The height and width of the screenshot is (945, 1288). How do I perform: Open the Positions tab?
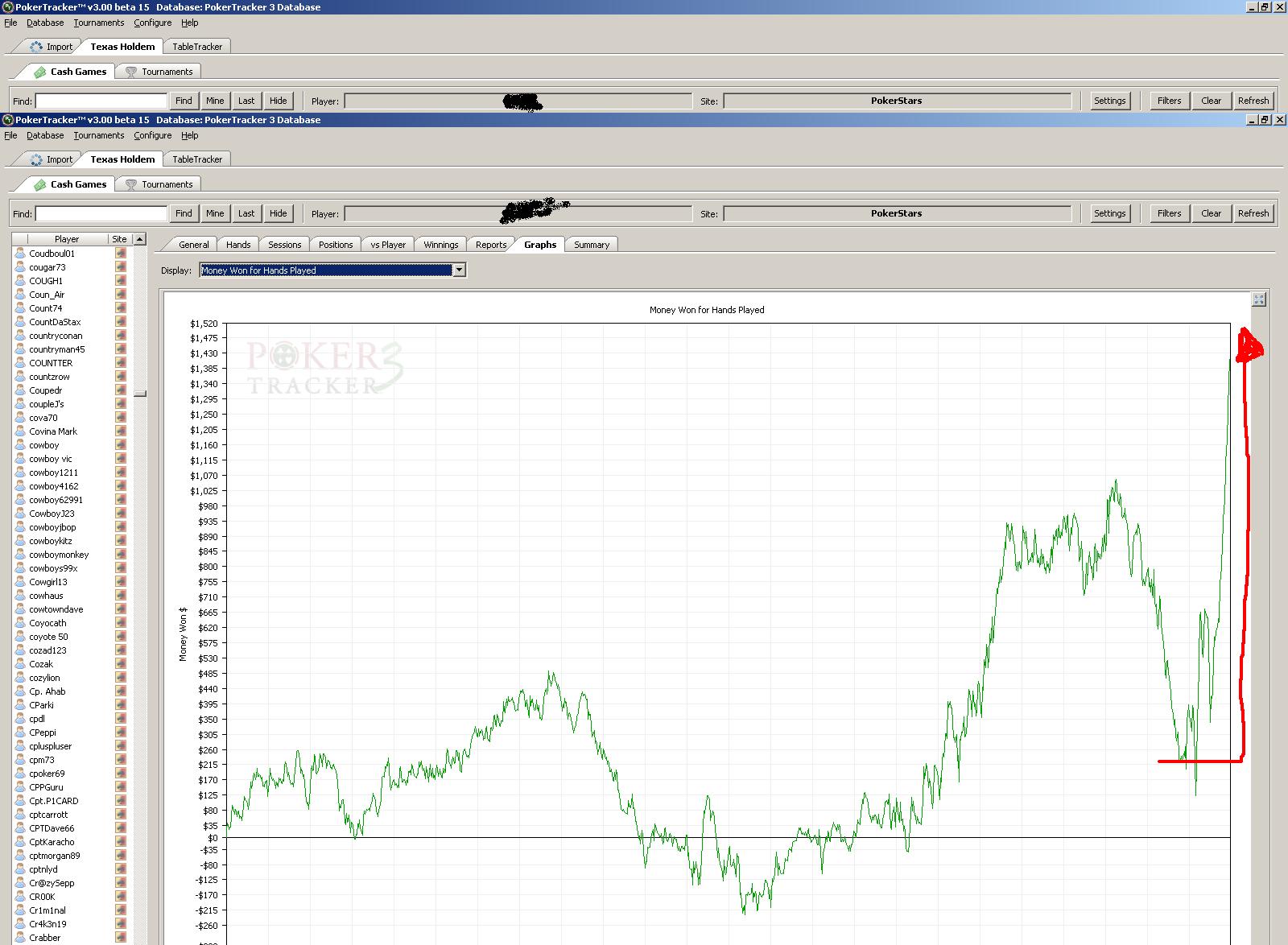click(336, 245)
